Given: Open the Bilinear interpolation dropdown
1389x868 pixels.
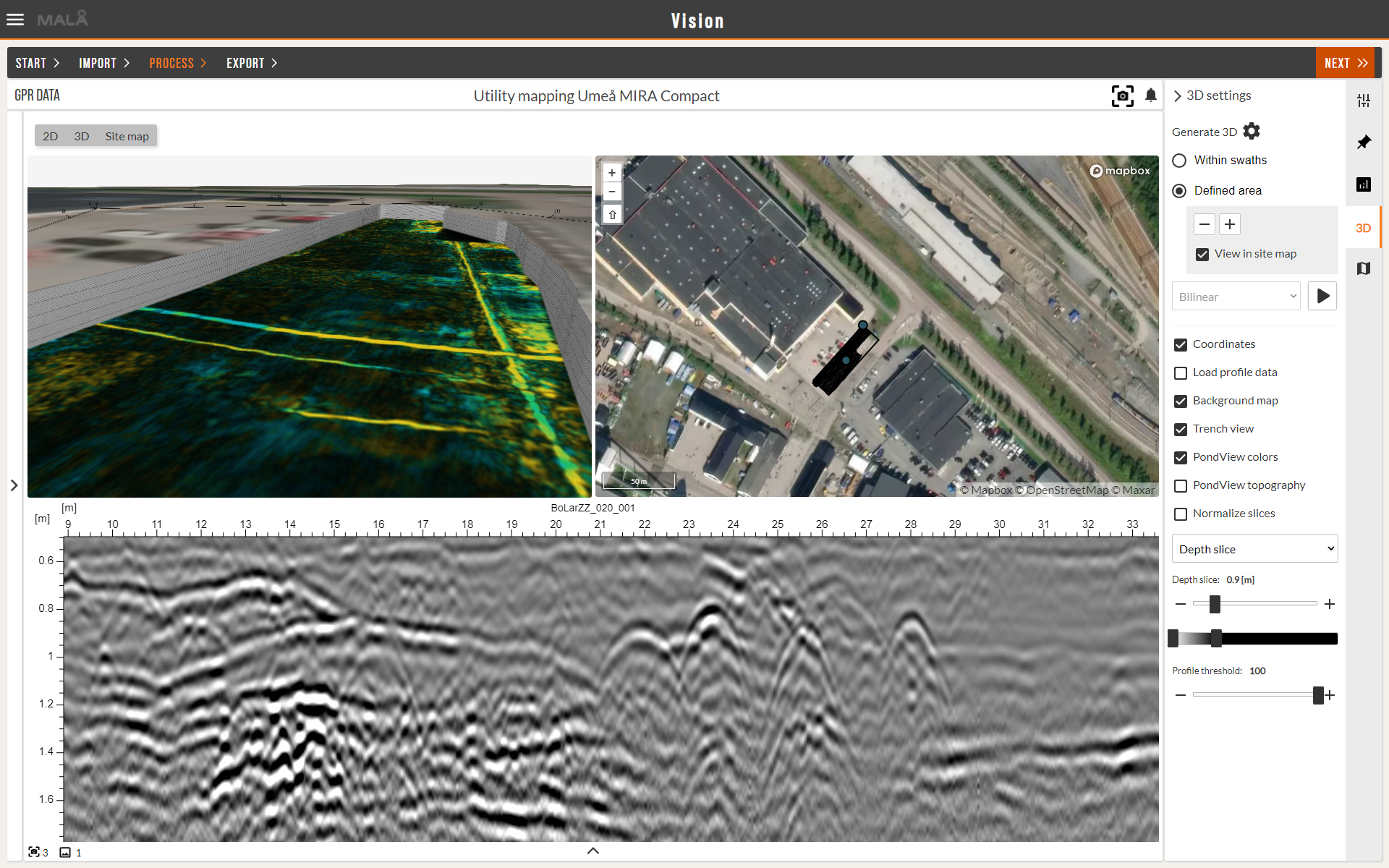Looking at the screenshot, I should click(x=1236, y=297).
